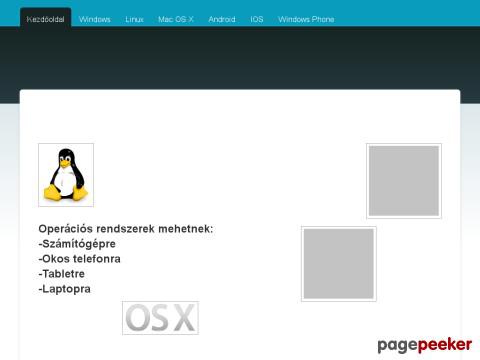Click the 'Operációs rendszerek mehetnek:' heading
Viewport: 480px width, 360px height.
click(x=126, y=229)
